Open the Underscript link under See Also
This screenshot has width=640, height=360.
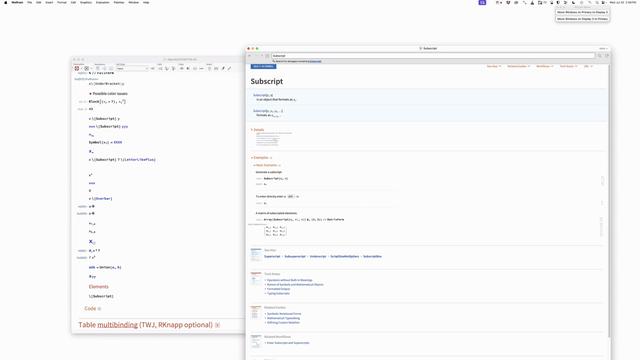coord(318,256)
